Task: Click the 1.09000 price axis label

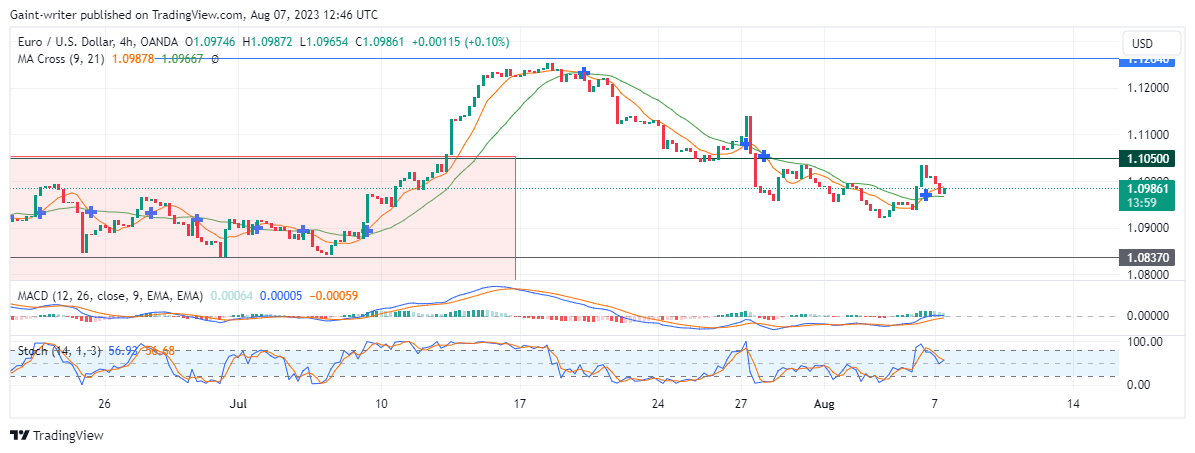Action: (x=1149, y=228)
